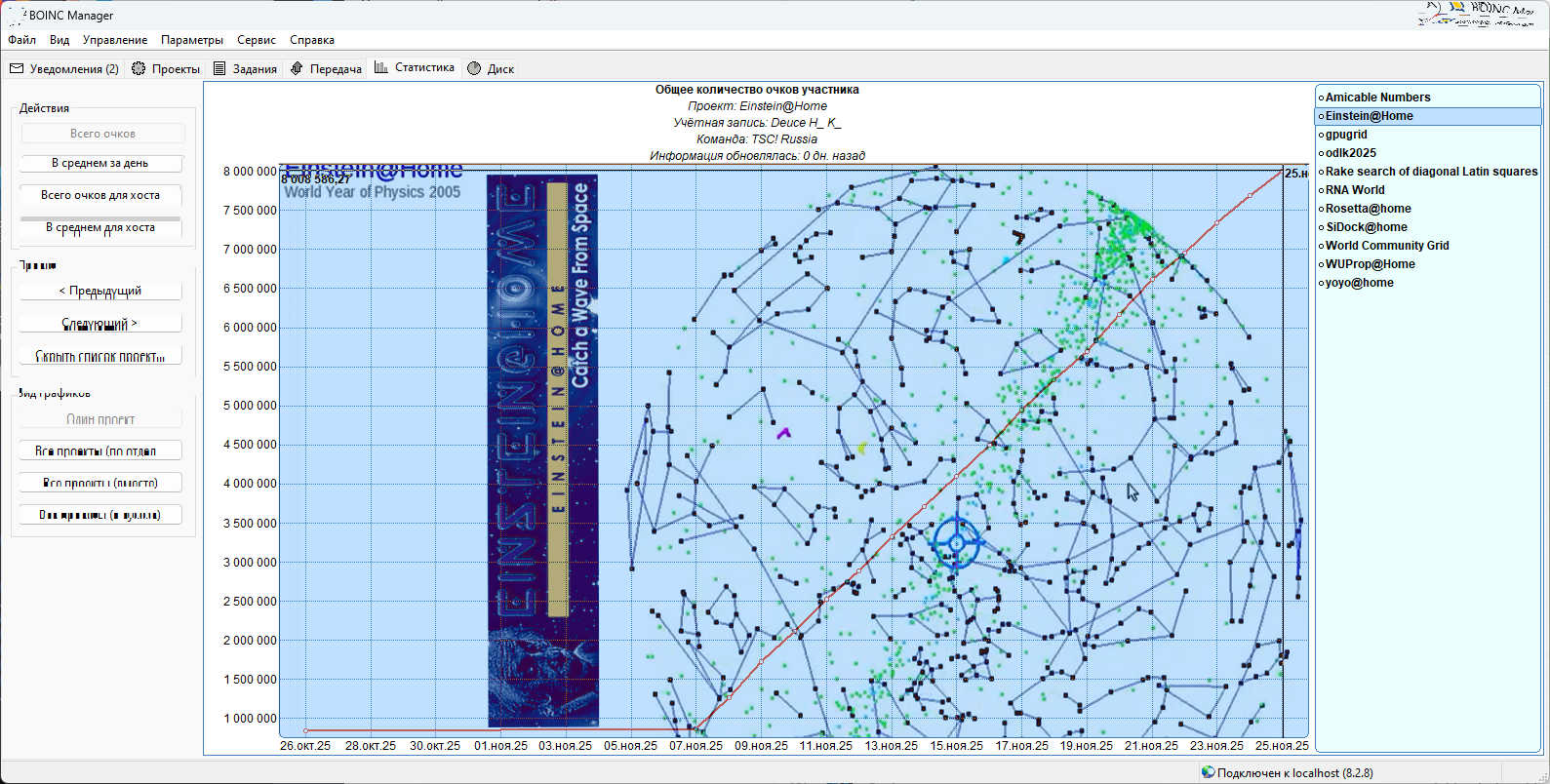Show Все проекты (в сумме) graph
The width and height of the screenshot is (1550, 784).
100,515
